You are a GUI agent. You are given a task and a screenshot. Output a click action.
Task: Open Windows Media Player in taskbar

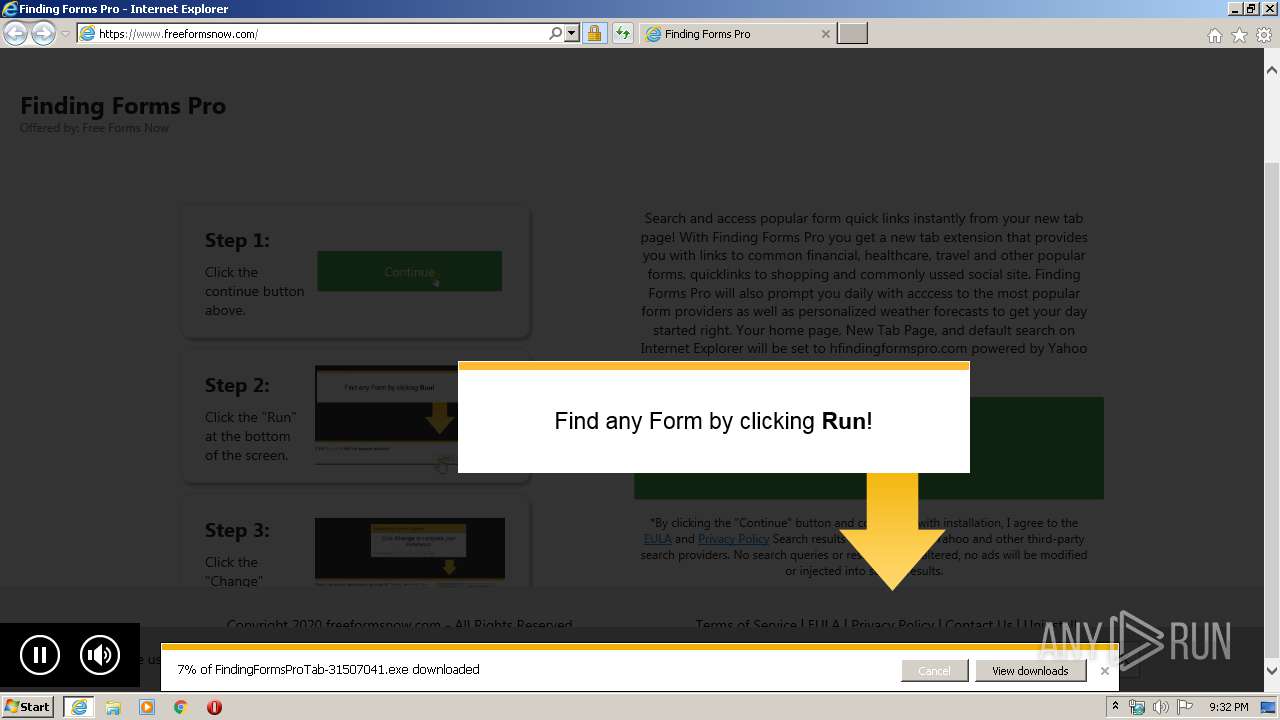[x=147, y=707]
